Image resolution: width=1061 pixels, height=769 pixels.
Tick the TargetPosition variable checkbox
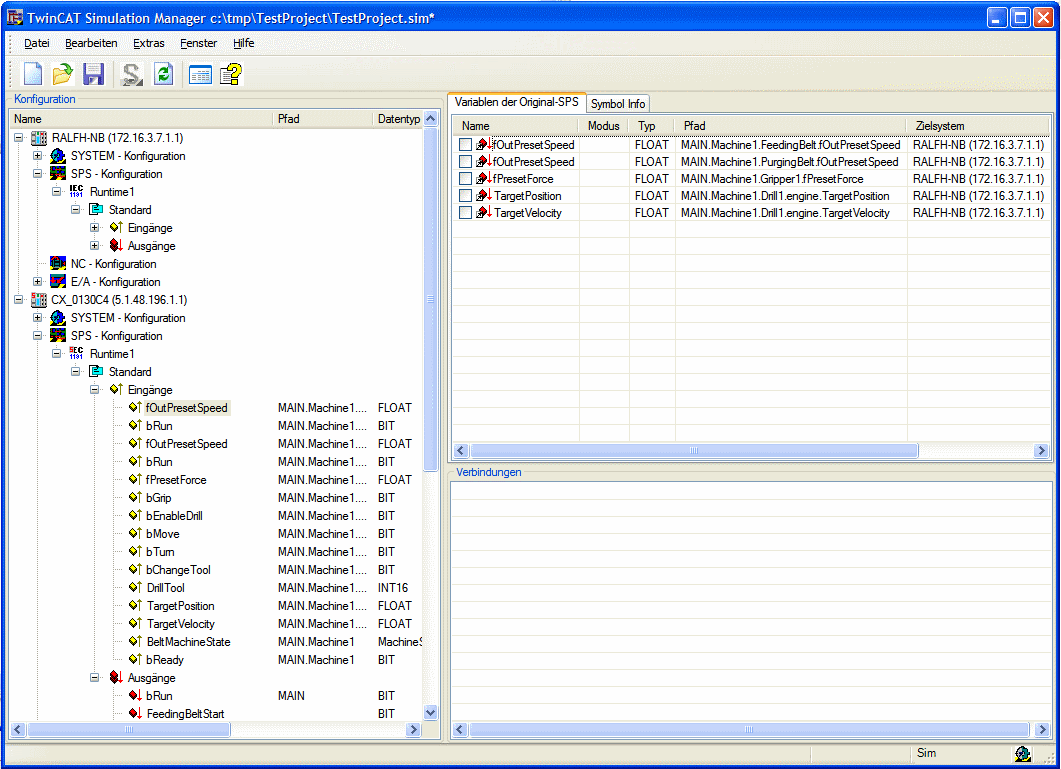[465, 195]
